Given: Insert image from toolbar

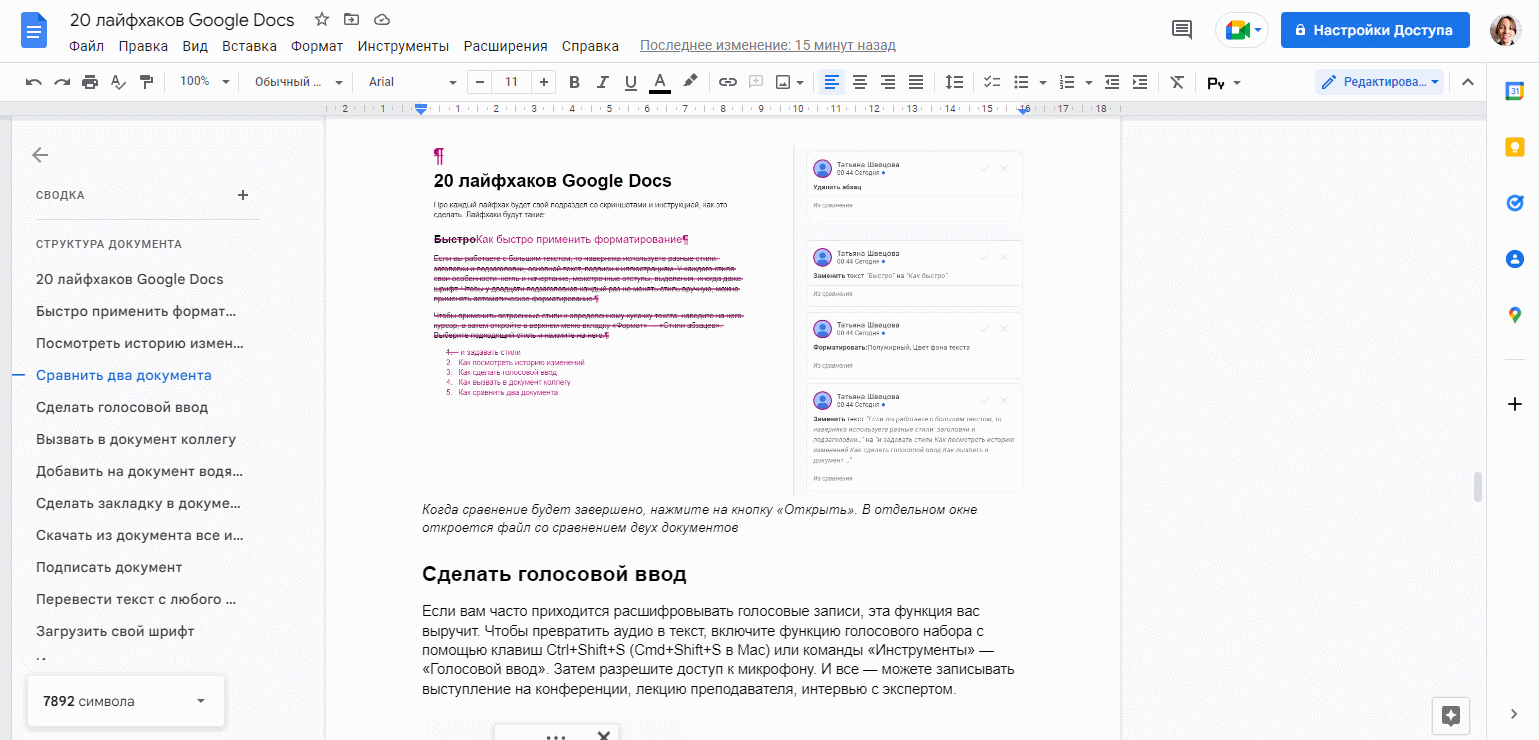Looking at the screenshot, I should pyautogui.click(x=783, y=82).
